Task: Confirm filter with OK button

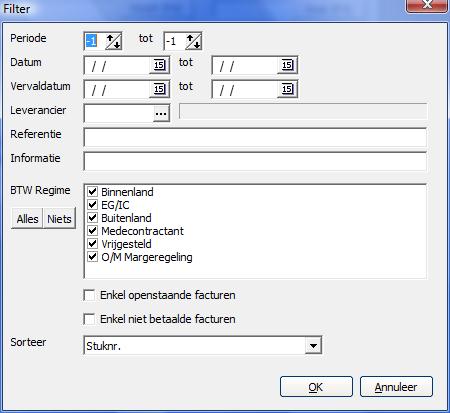Action: point(316,387)
